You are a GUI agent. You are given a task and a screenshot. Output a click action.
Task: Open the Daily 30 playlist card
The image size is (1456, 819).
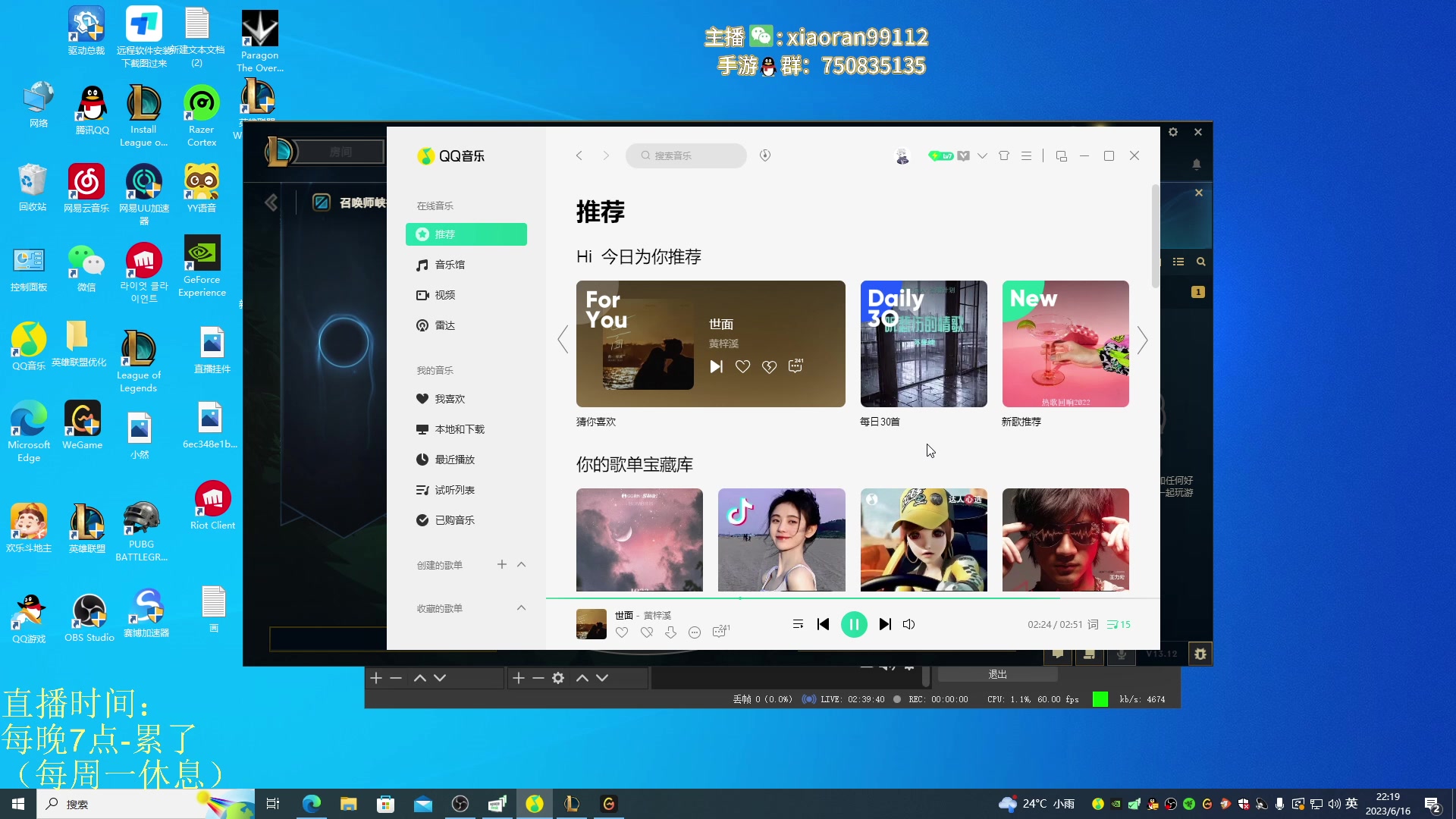(x=924, y=344)
